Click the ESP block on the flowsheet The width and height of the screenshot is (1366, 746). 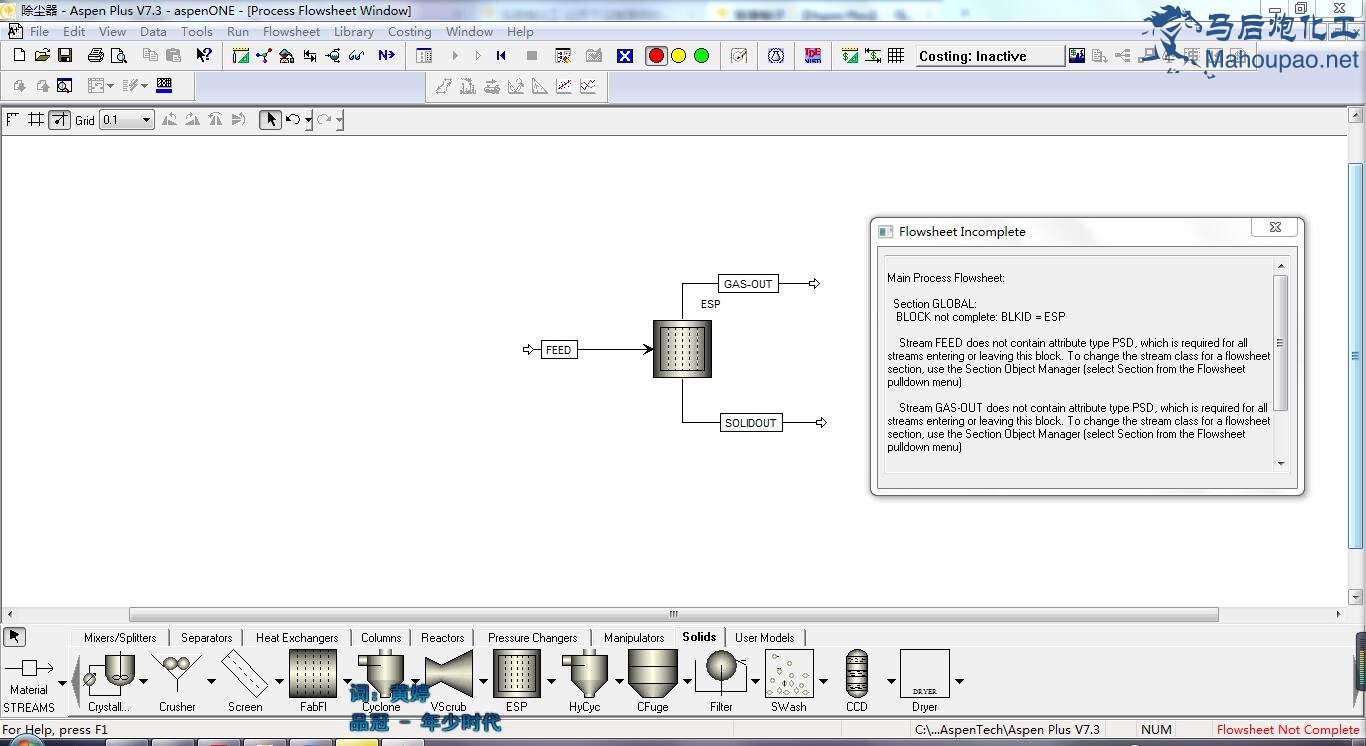[682, 349]
